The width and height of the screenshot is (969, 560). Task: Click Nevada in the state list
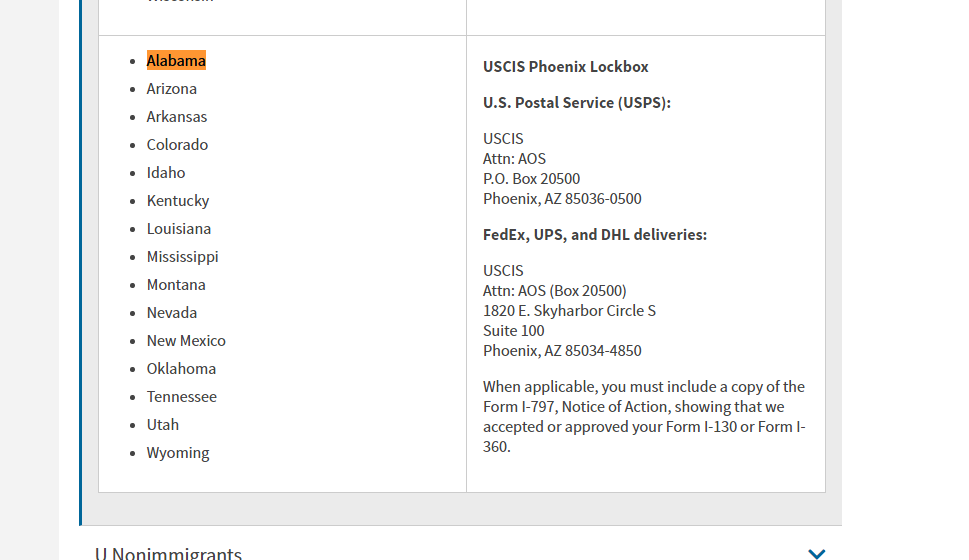[x=172, y=313]
